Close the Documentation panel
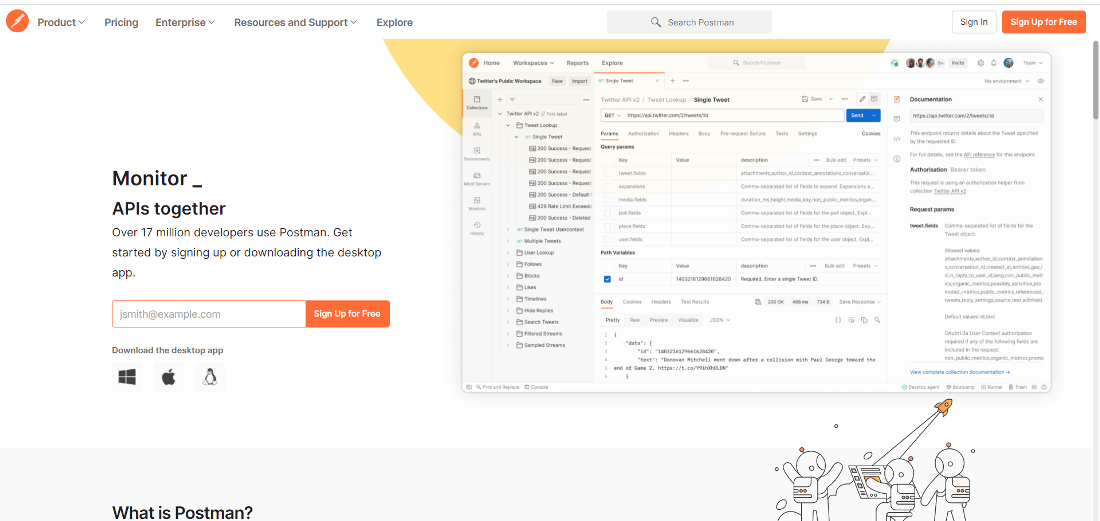Image resolution: width=1100 pixels, height=521 pixels. 1040,100
